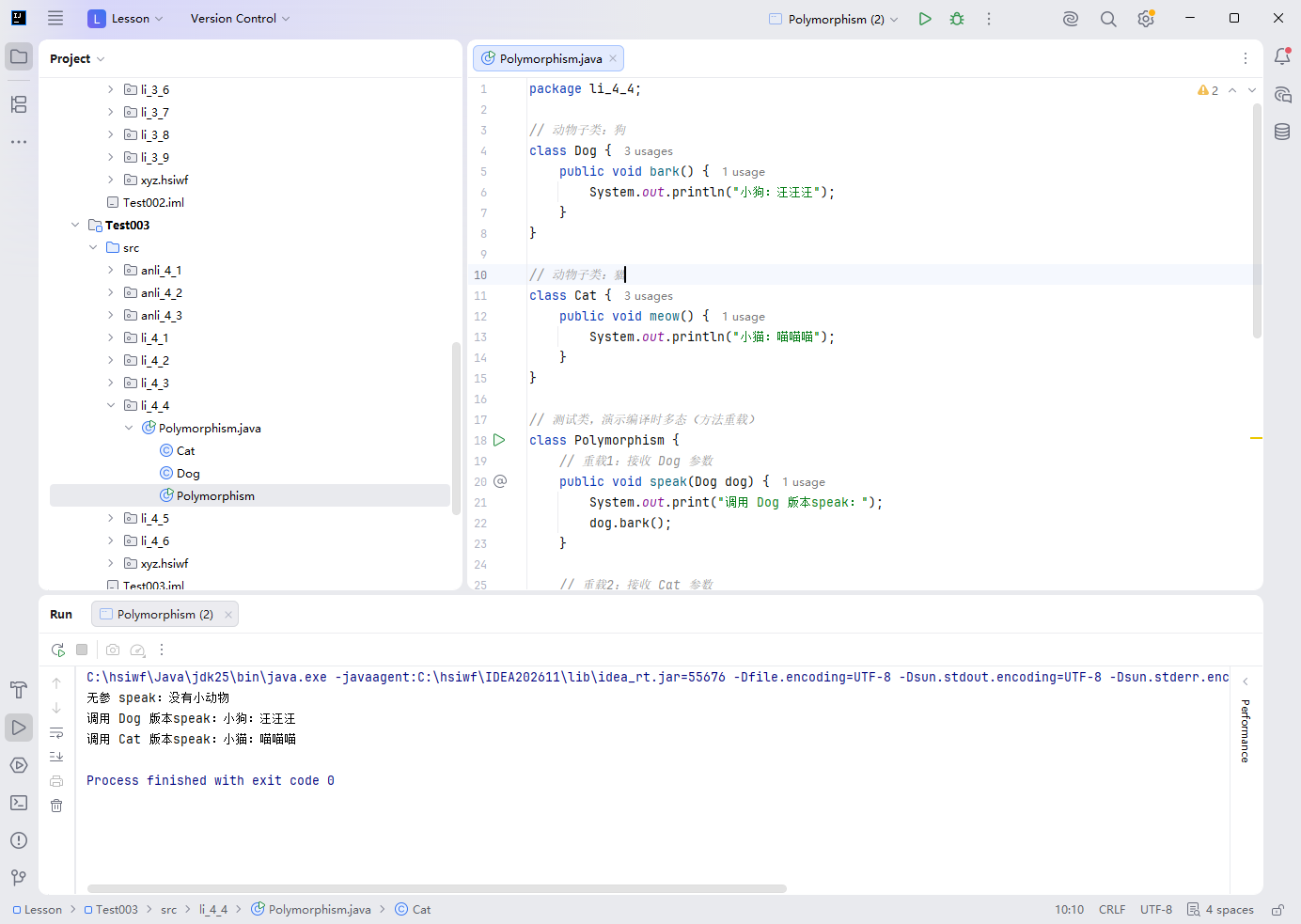Click the Cat breadcrumb in status bar
The image size is (1301, 924).
pos(413,910)
